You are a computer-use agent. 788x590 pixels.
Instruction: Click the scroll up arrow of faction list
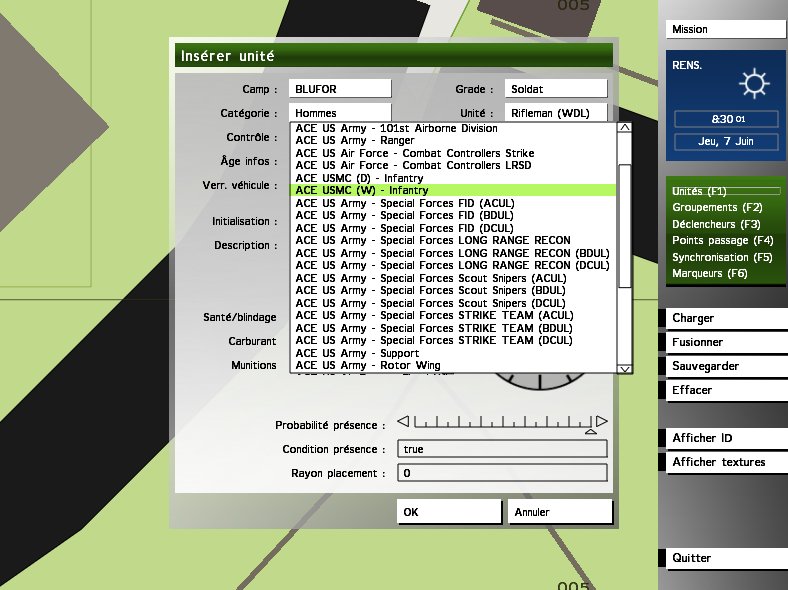click(x=624, y=128)
